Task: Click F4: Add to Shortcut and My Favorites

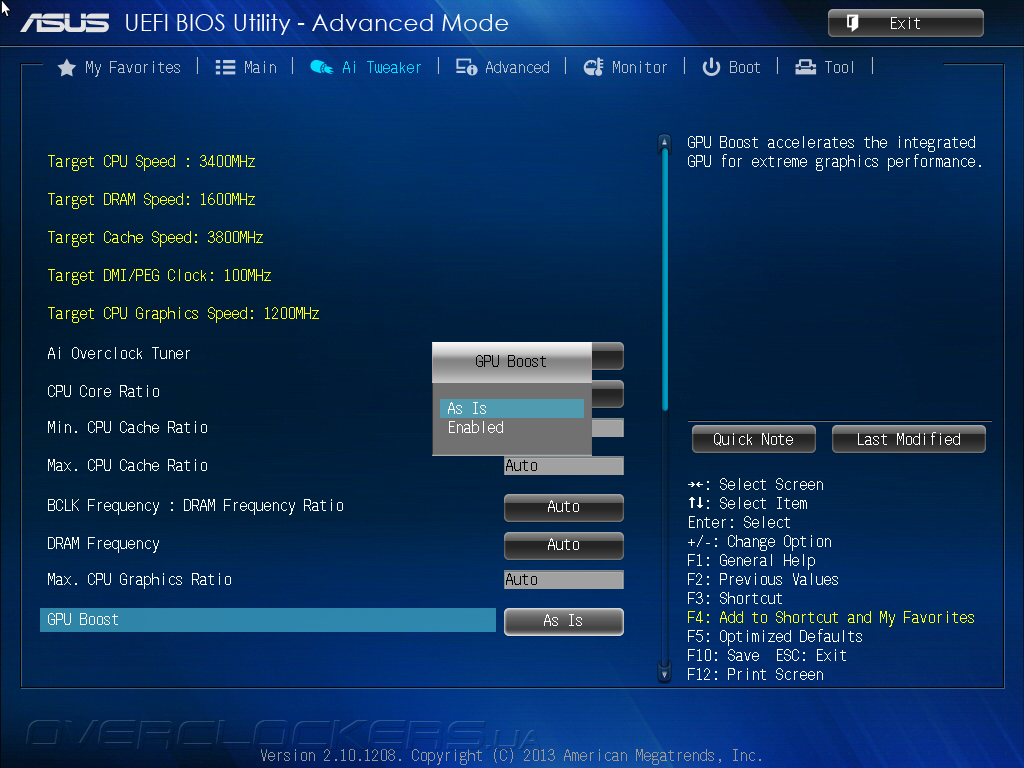Action: (x=831, y=618)
